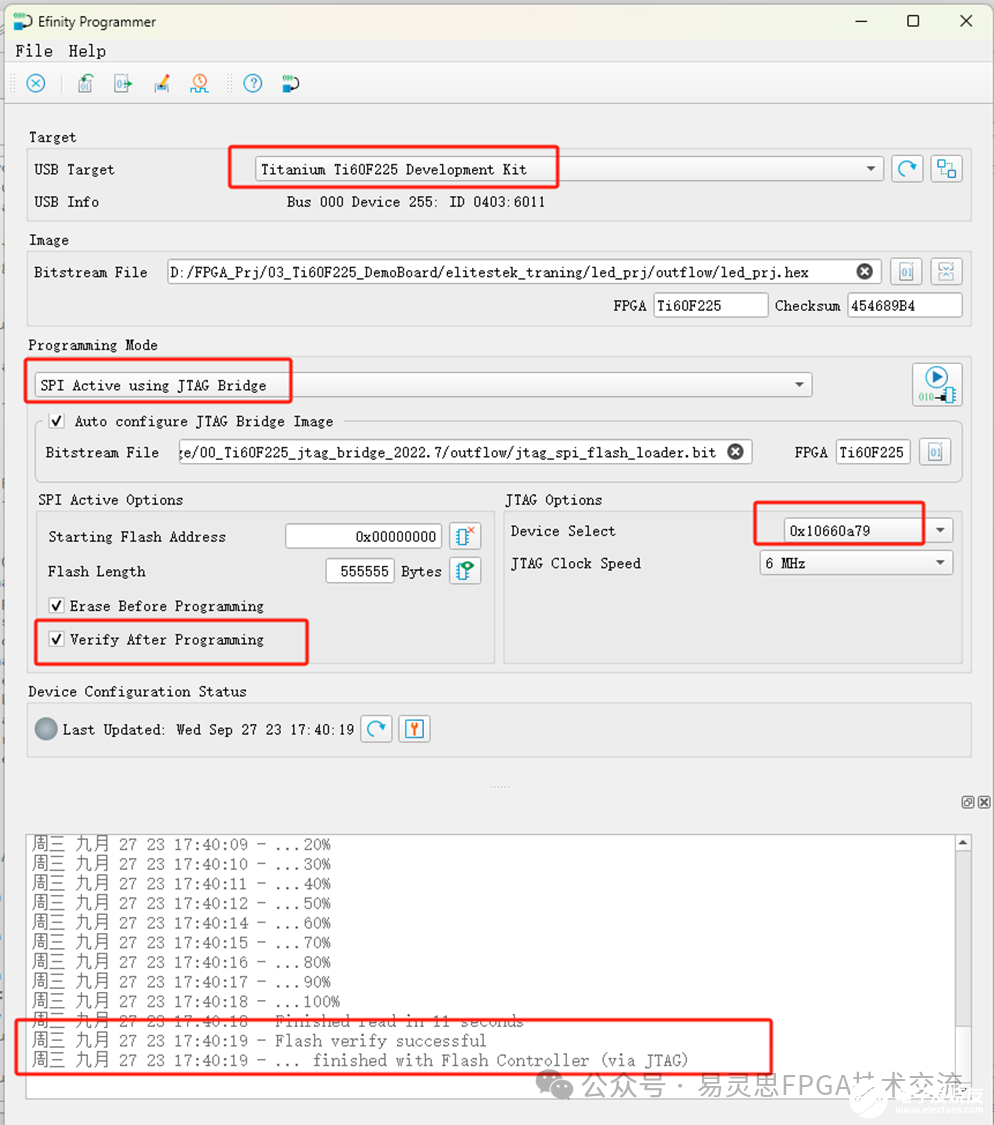Click the '...50%' log line
The height and width of the screenshot is (1125, 994).
click(182, 903)
